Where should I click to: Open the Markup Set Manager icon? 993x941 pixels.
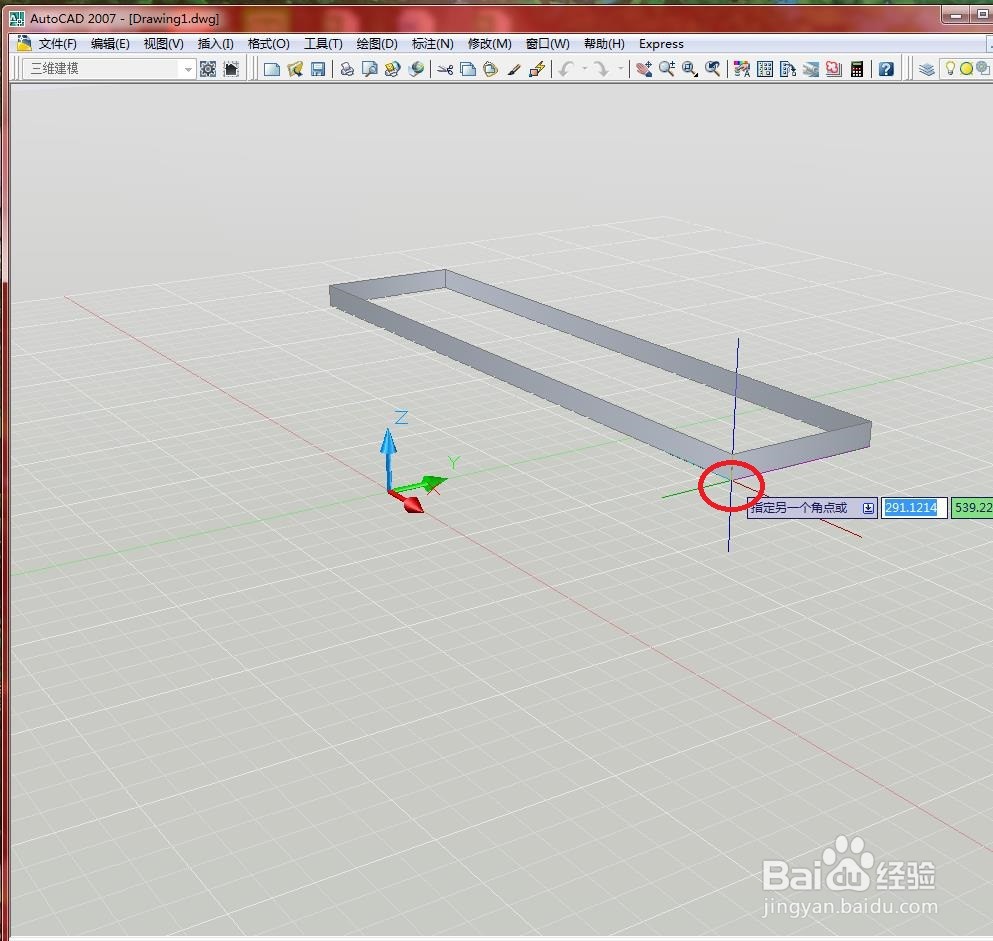click(834, 69)
